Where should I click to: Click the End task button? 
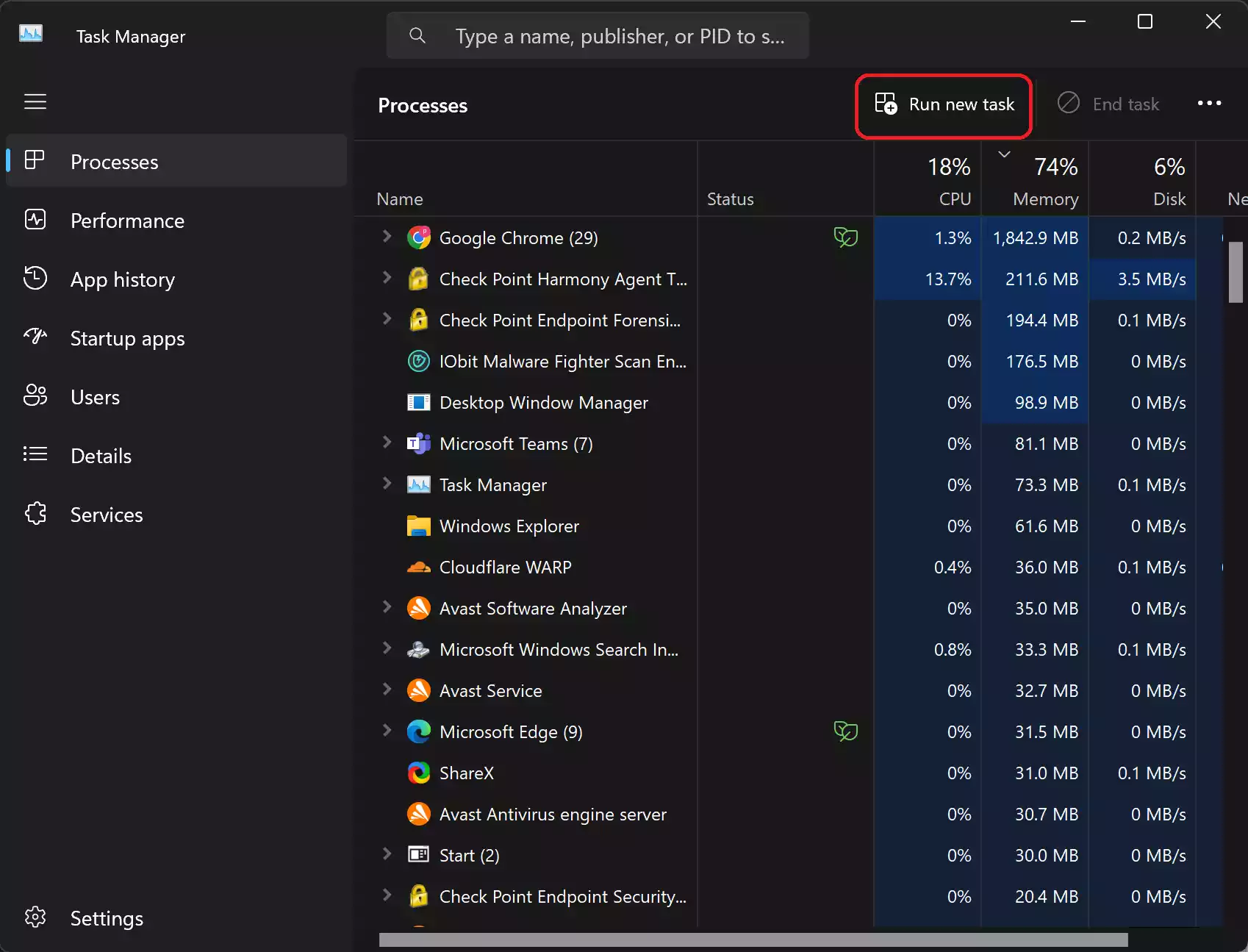pyautogui.click(x=1108, y=104)
